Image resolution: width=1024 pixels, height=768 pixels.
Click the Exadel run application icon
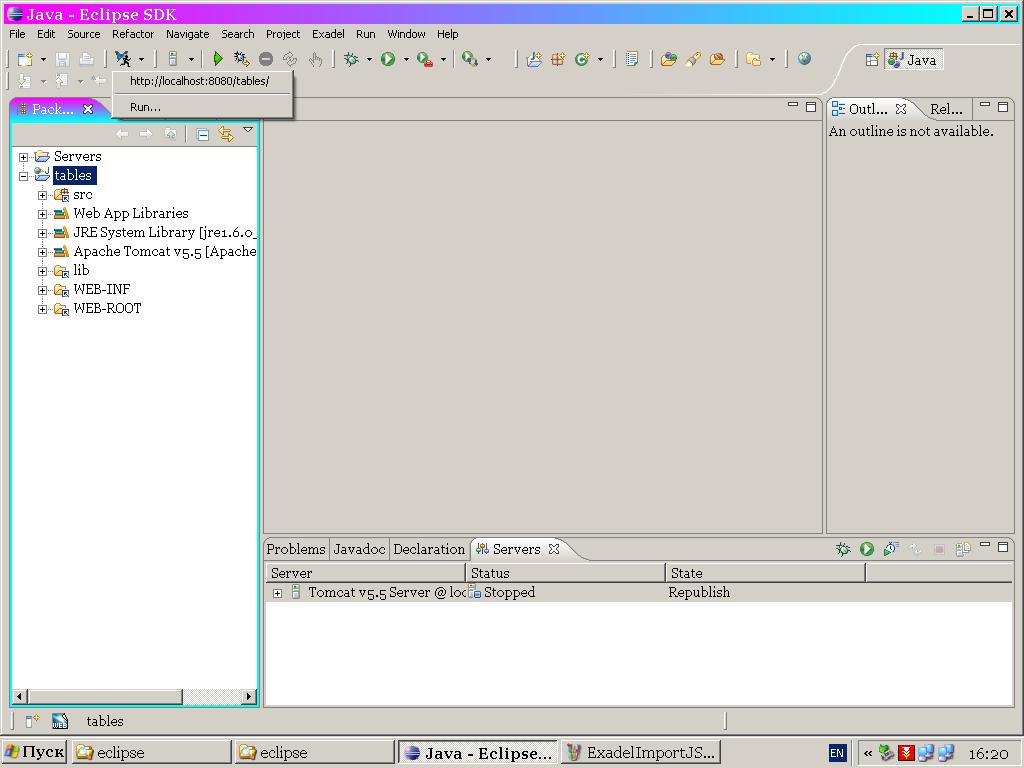click(123, 59)
